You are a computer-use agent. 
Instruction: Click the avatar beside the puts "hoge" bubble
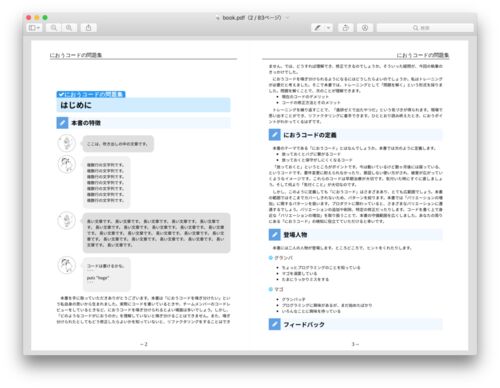pyautogui.click(x=67, y=265)
